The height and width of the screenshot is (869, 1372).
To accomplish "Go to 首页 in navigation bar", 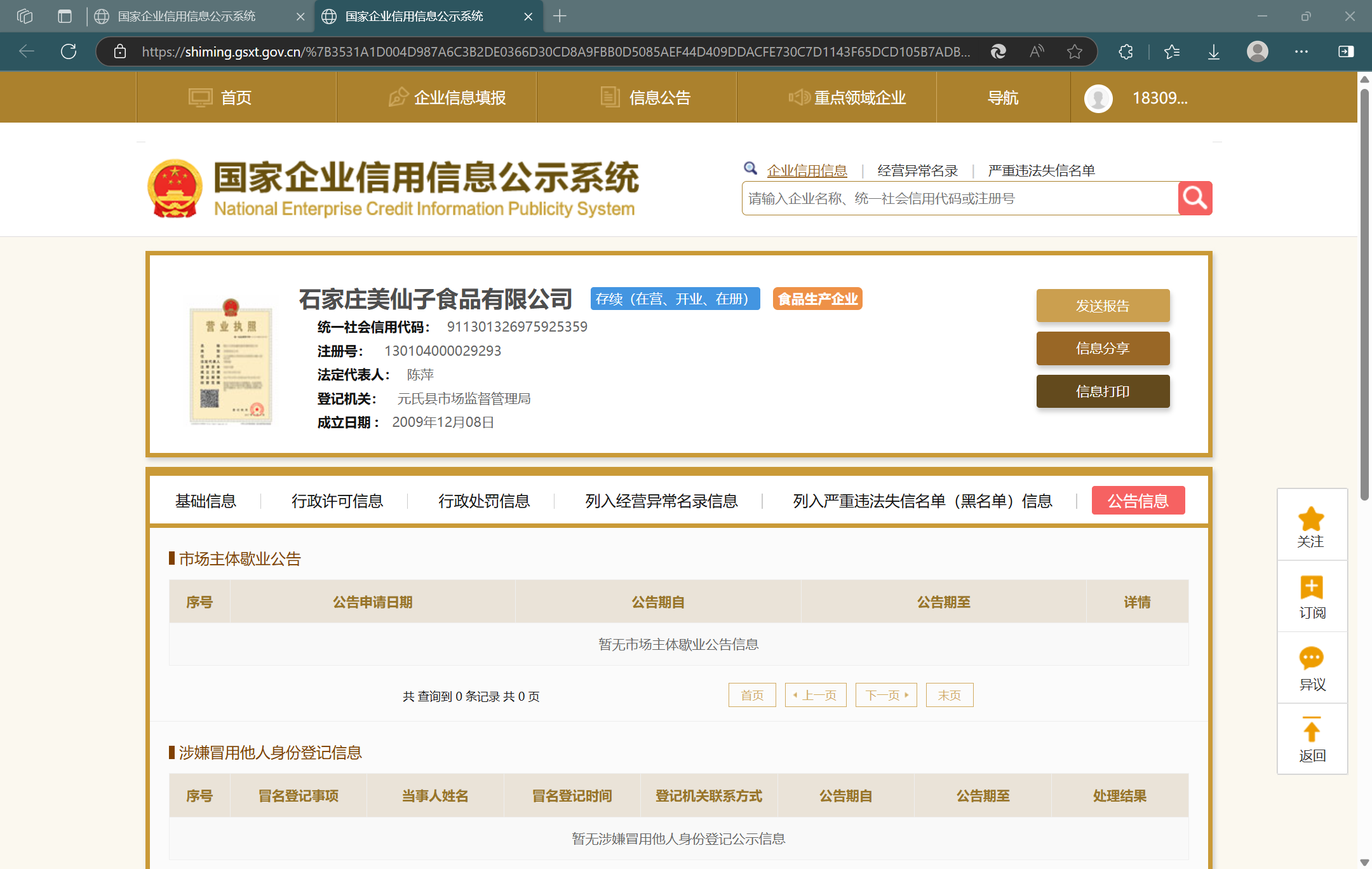I will [236, 98].
